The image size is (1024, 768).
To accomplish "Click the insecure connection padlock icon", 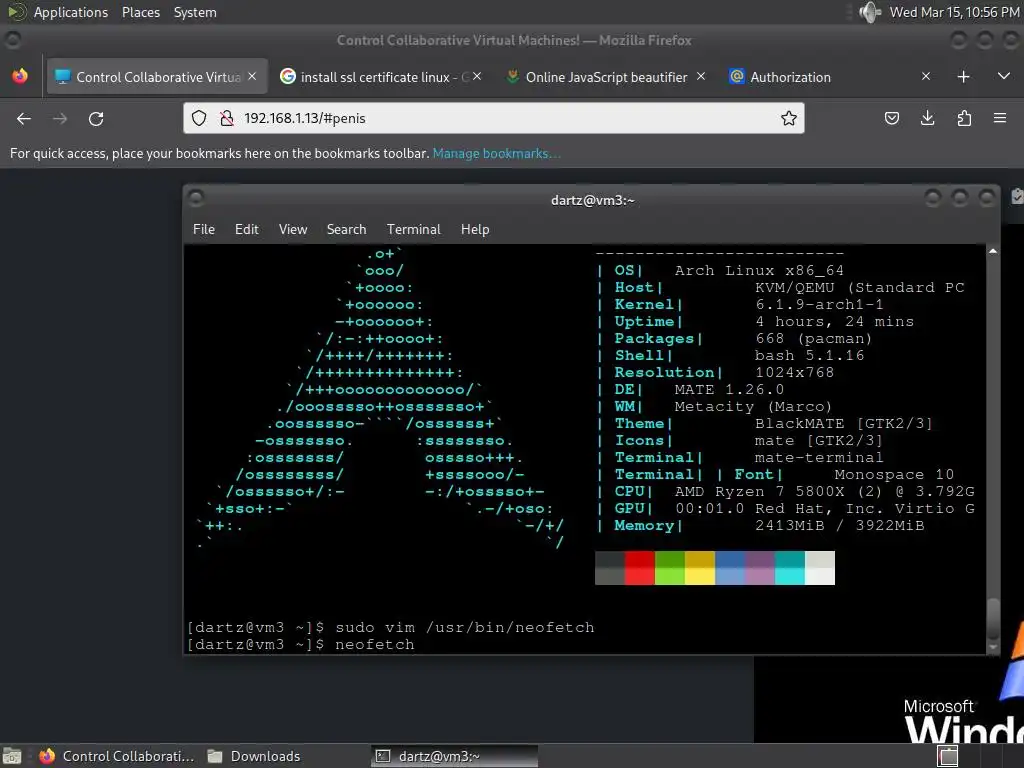I will [x=226, y=118].
